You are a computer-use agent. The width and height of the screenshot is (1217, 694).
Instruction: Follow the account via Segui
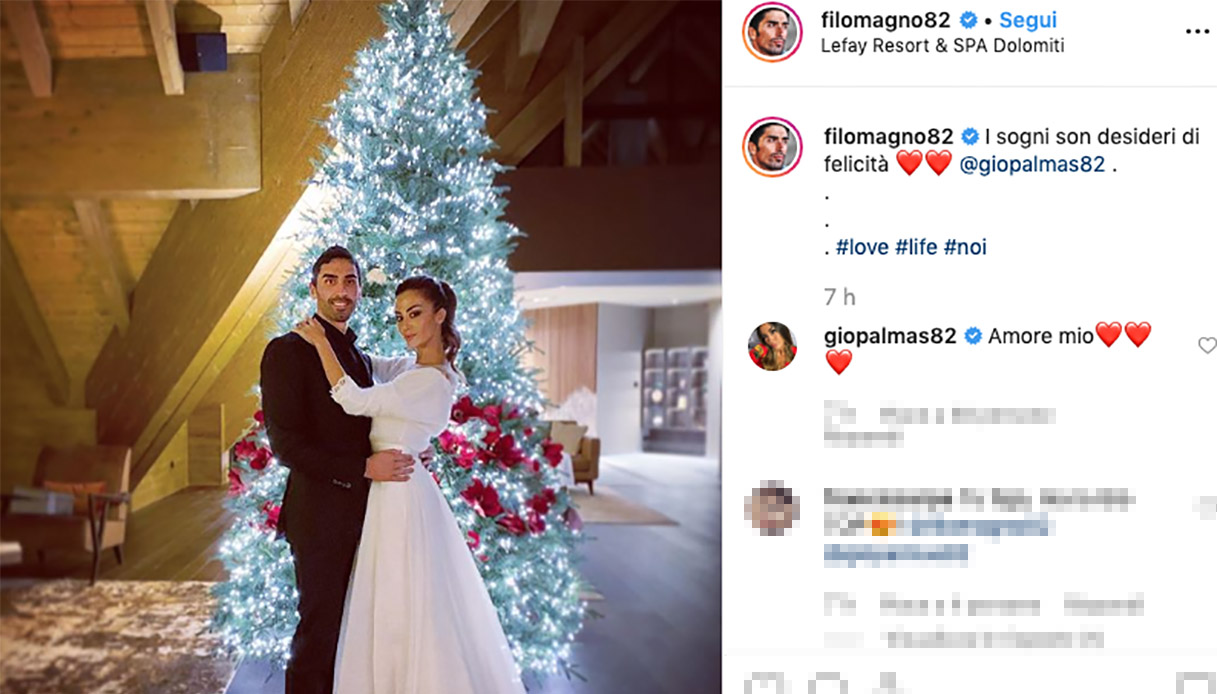pos(1027,20)
